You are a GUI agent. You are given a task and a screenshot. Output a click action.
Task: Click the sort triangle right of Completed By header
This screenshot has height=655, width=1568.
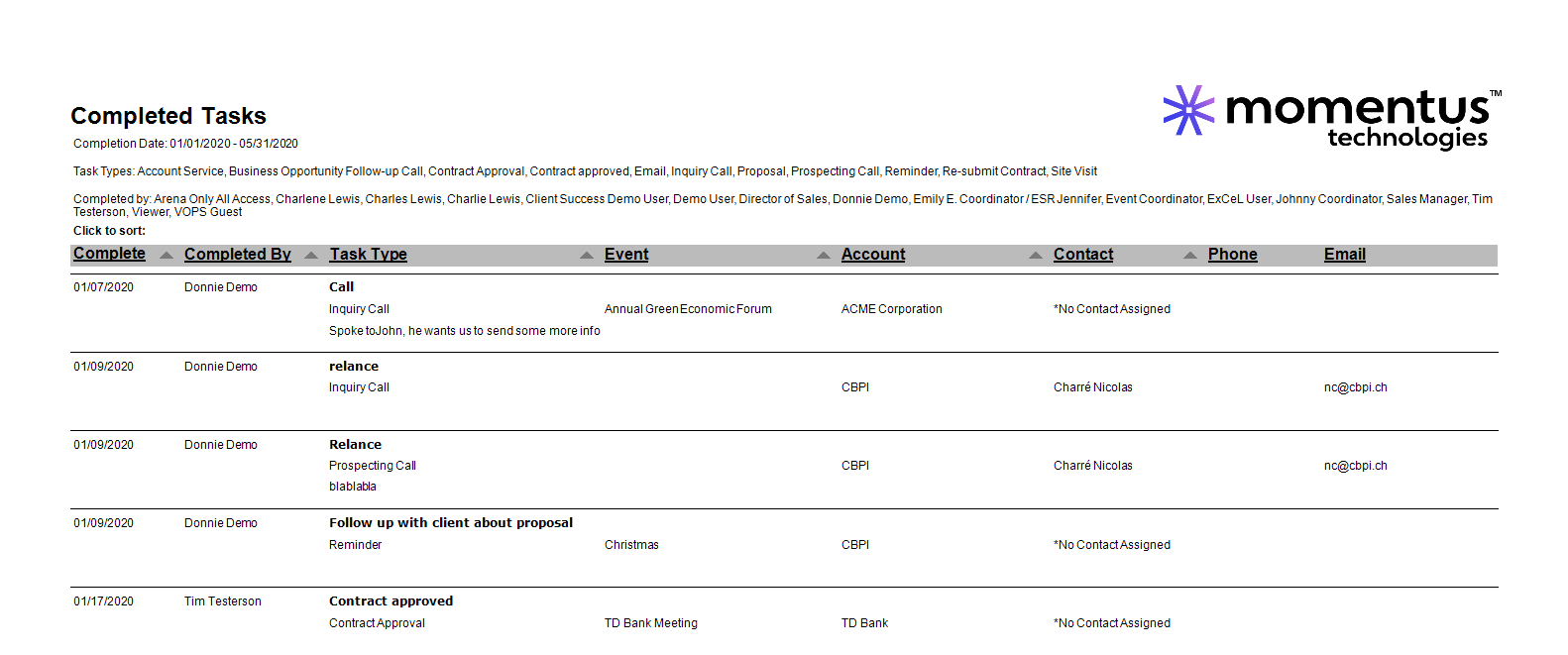pyautogui.click(x=311, y=256)
